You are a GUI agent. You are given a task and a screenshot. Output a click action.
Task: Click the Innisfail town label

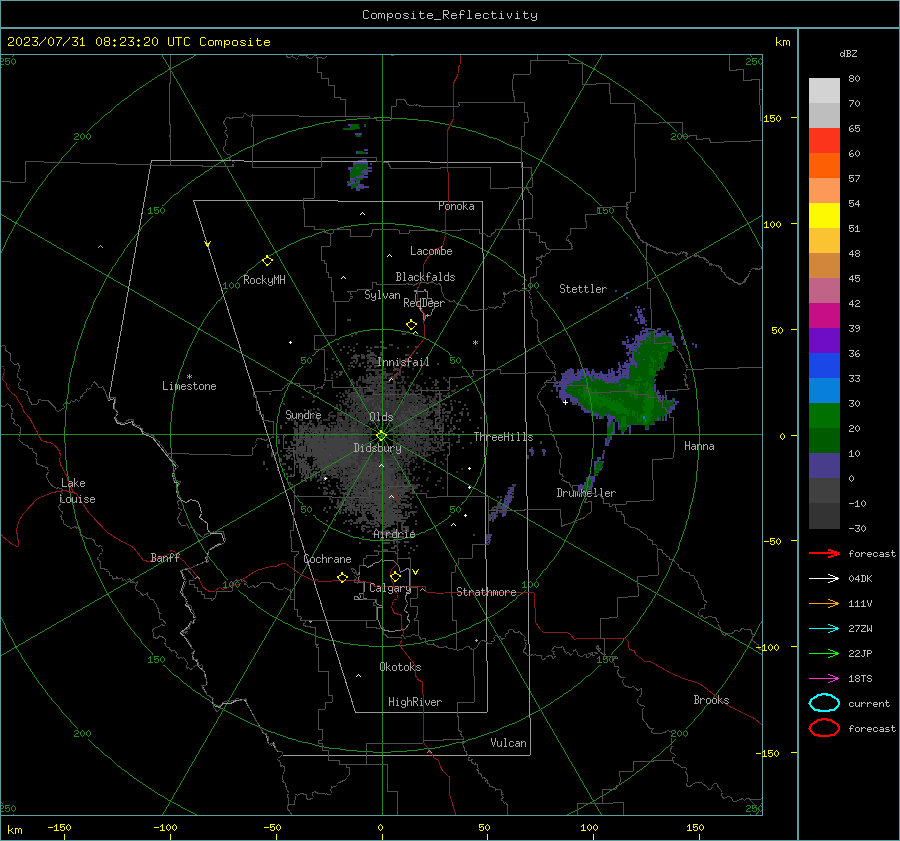click(x=403, y=362)
